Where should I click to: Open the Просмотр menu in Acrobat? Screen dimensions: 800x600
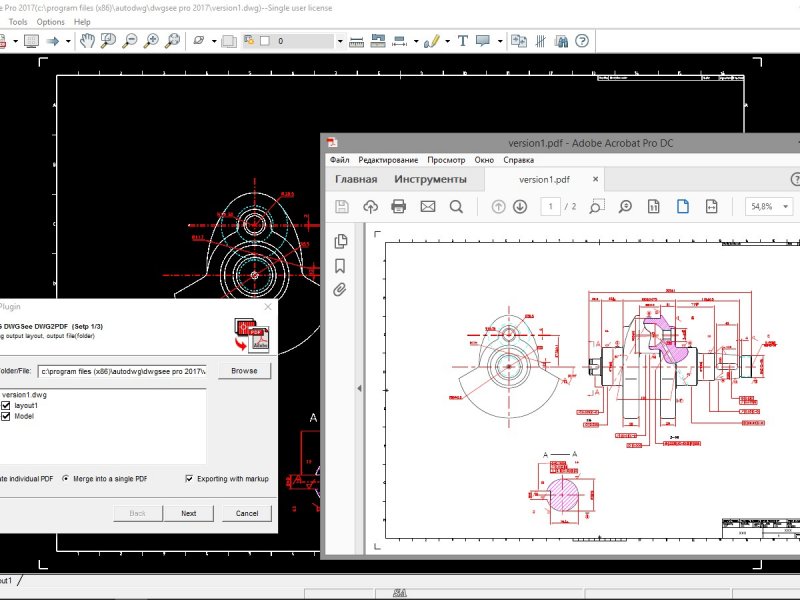pyautogui.click(x=446, y=160)
